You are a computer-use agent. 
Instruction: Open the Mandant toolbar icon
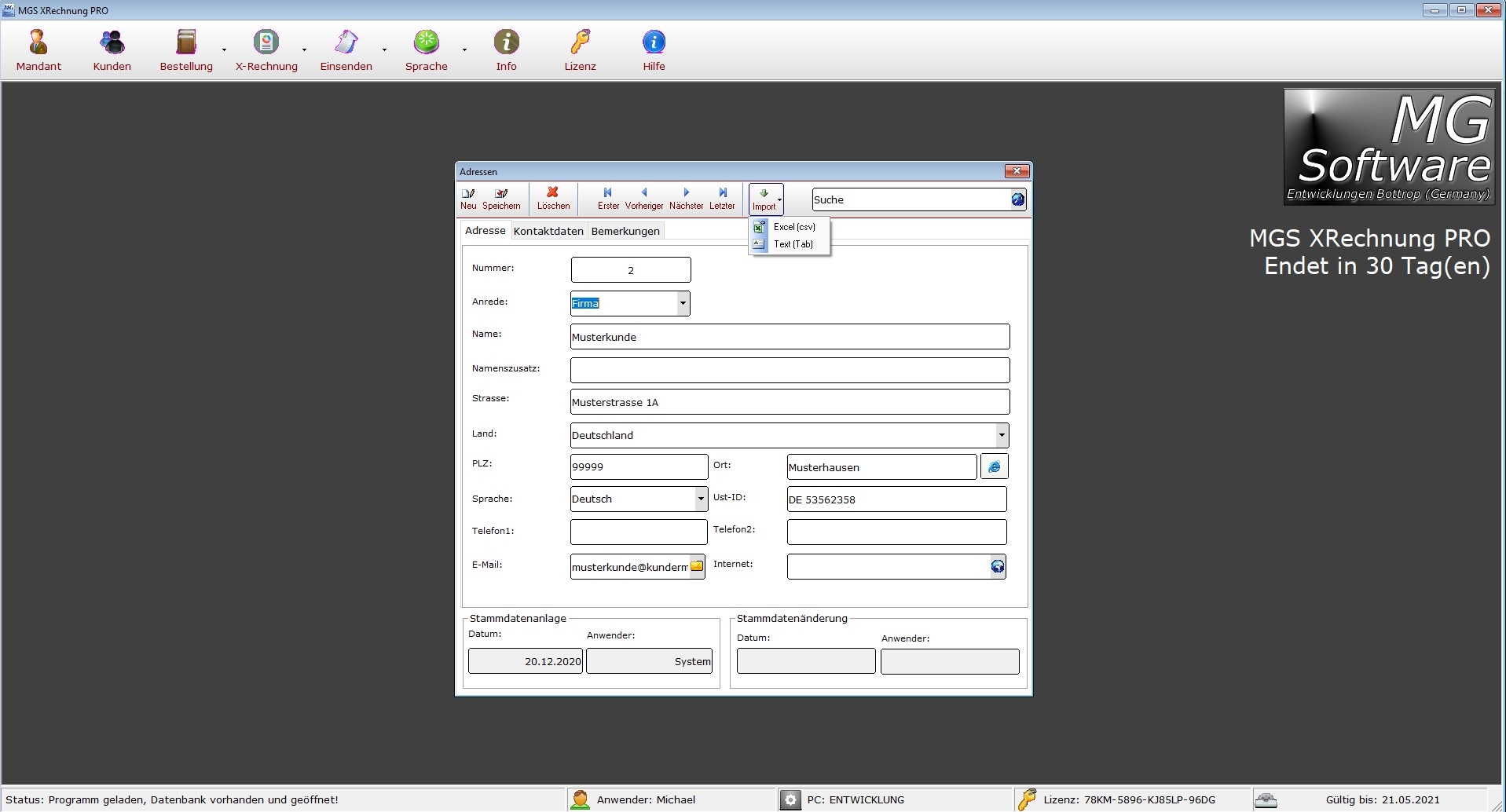pyautogui.click(x=38, y=50)
